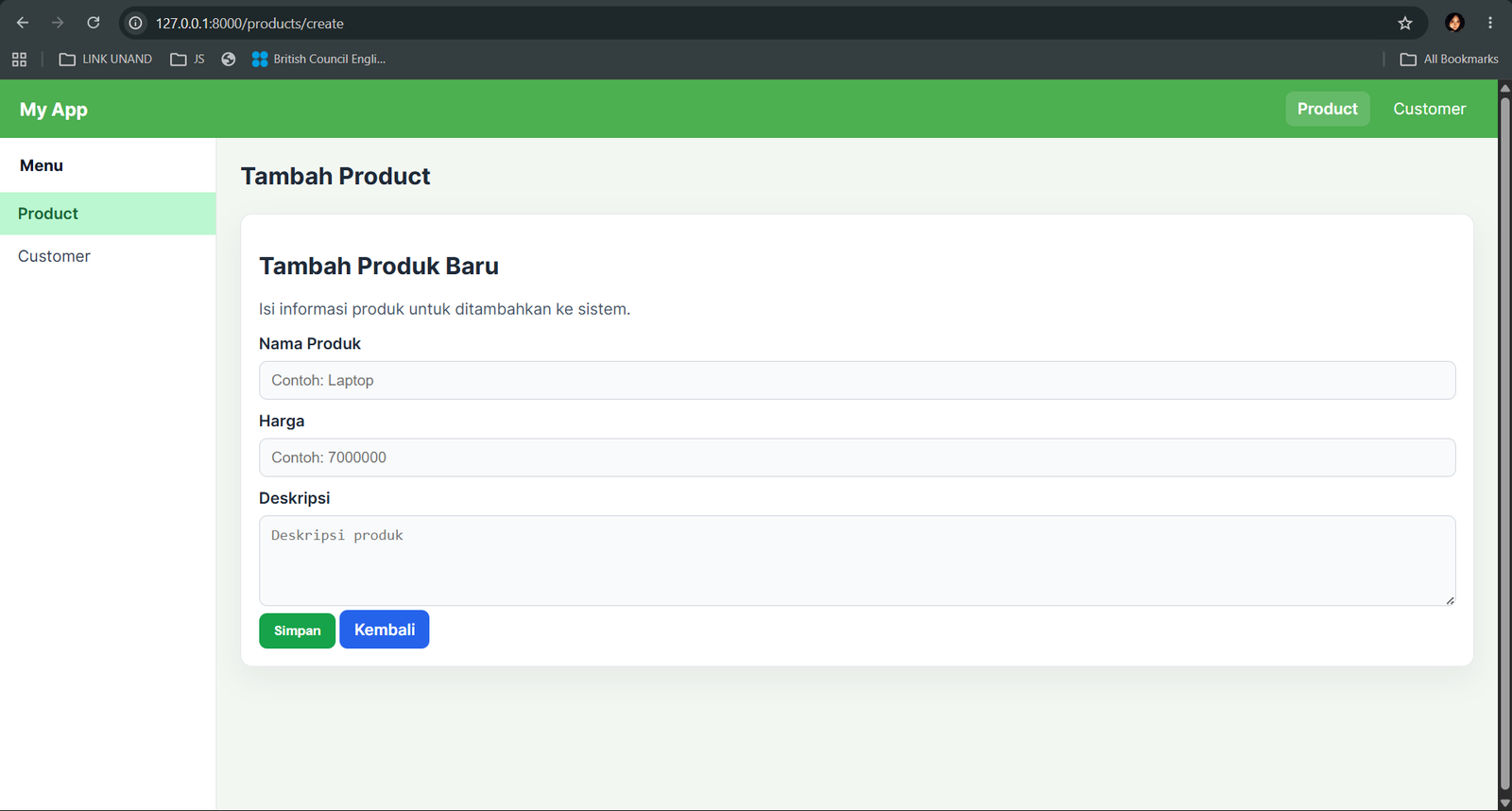The image size is (1512, 811).
Task: Bookmark this page with the star icon
Action: click(x=1405, y=23)
